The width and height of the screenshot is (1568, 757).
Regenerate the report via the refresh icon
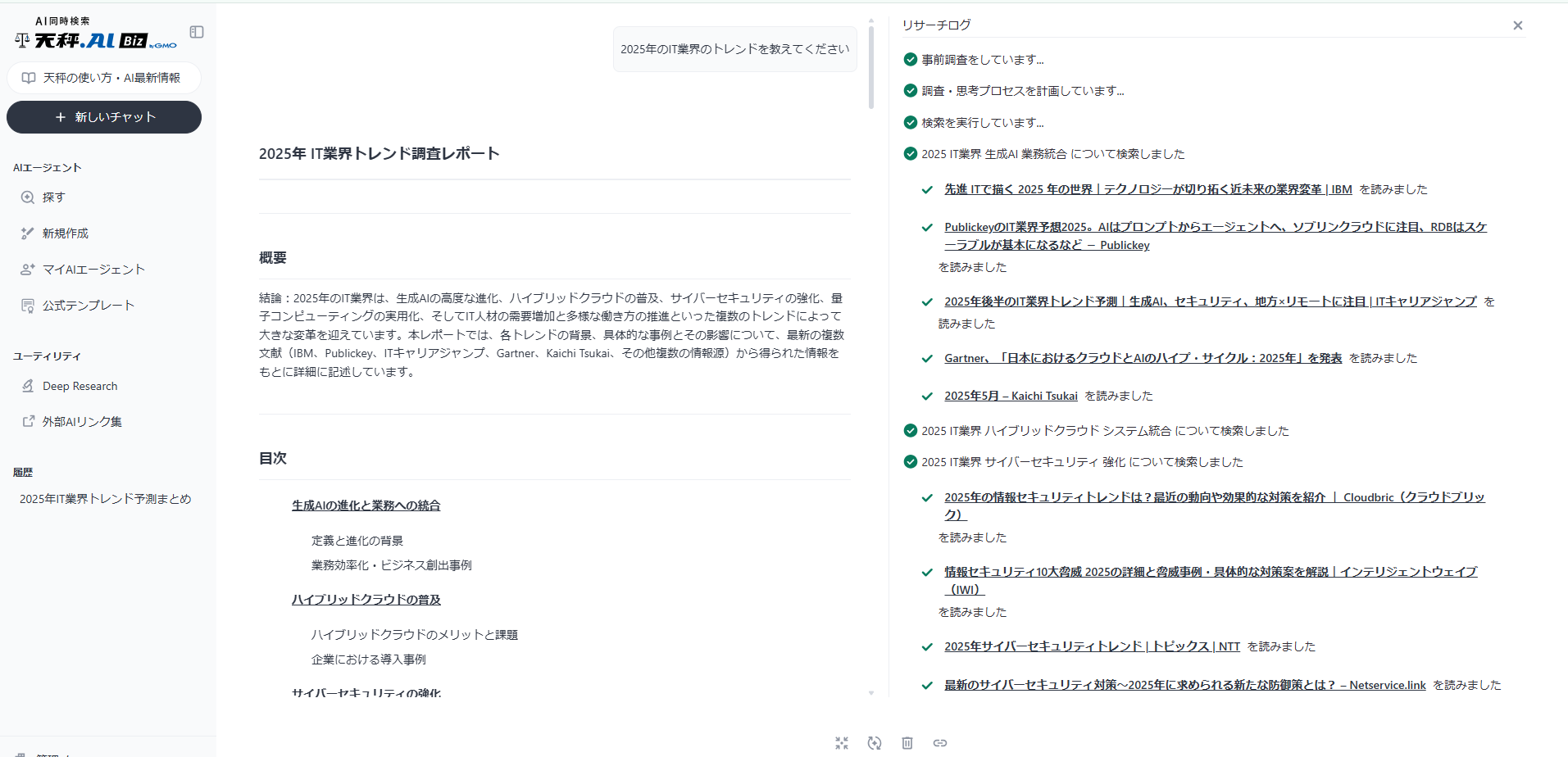874,743
